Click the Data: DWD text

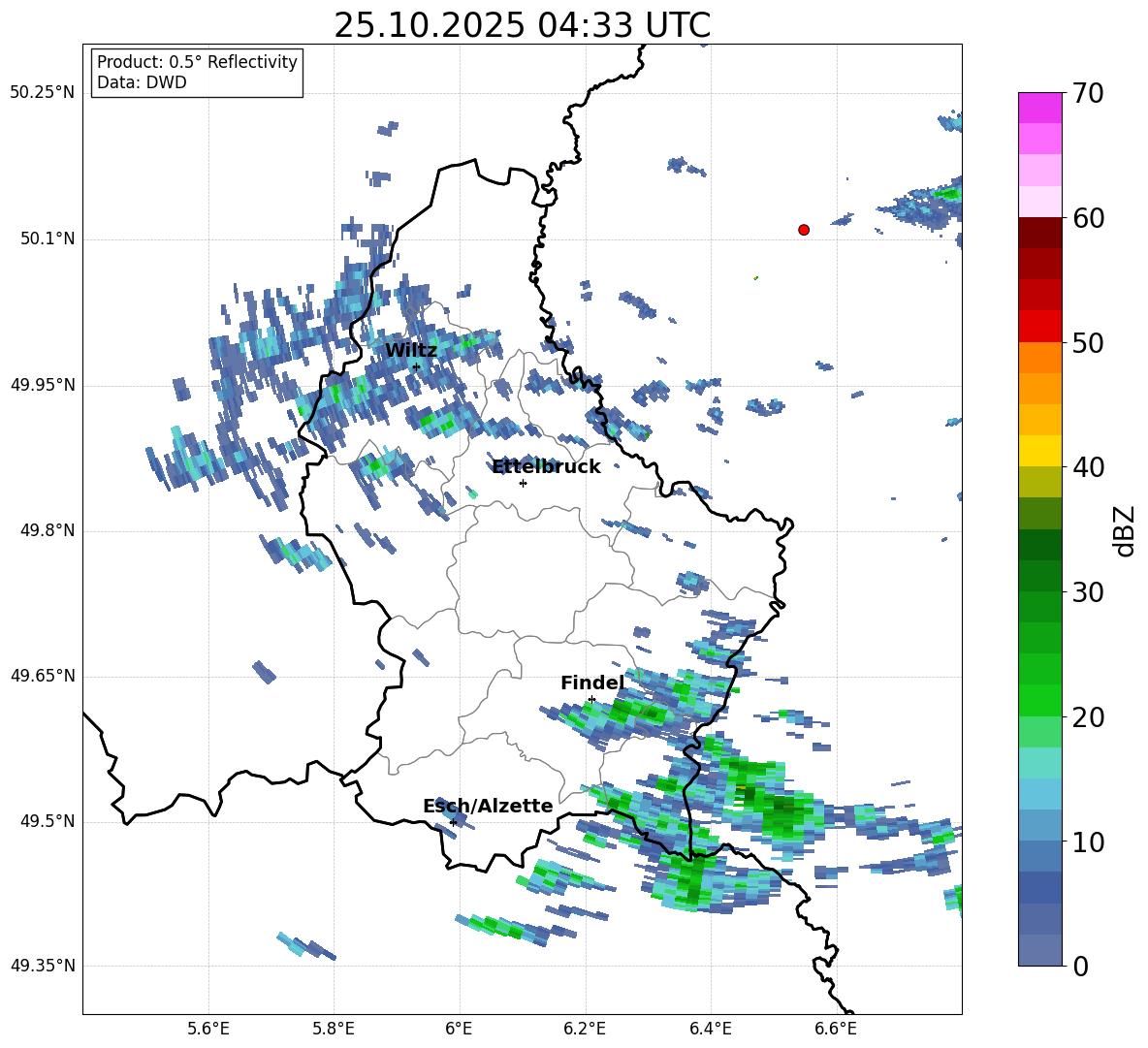tap(142, 82)
